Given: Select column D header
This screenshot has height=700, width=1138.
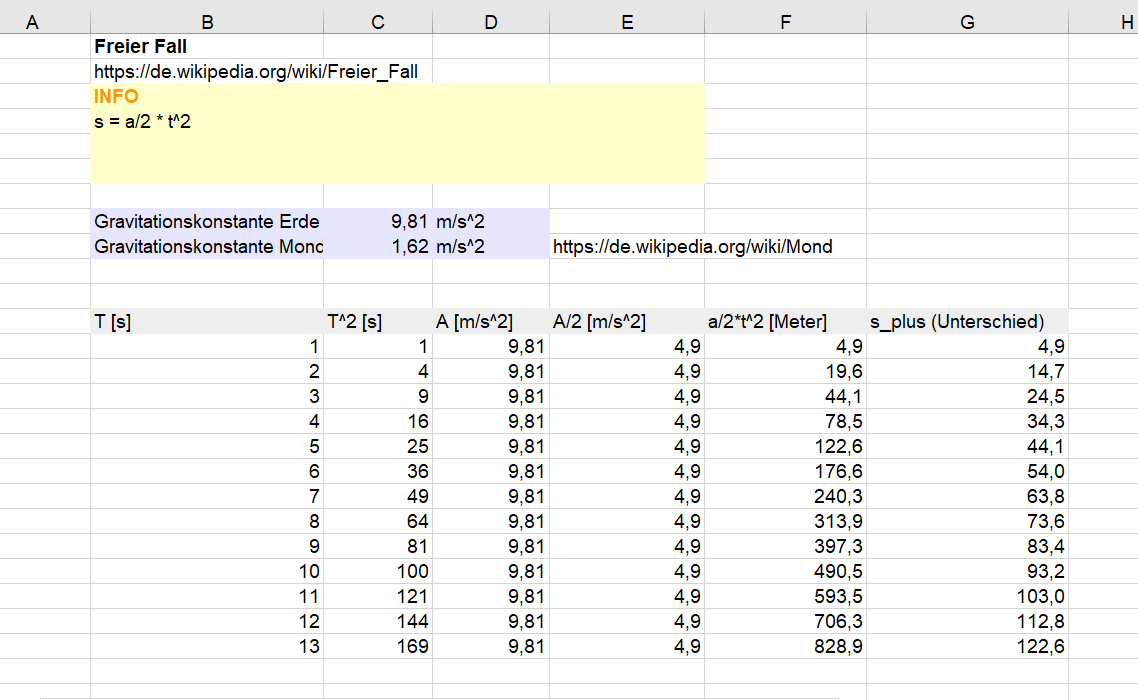Looking at the screenshot, I should 491,23.
